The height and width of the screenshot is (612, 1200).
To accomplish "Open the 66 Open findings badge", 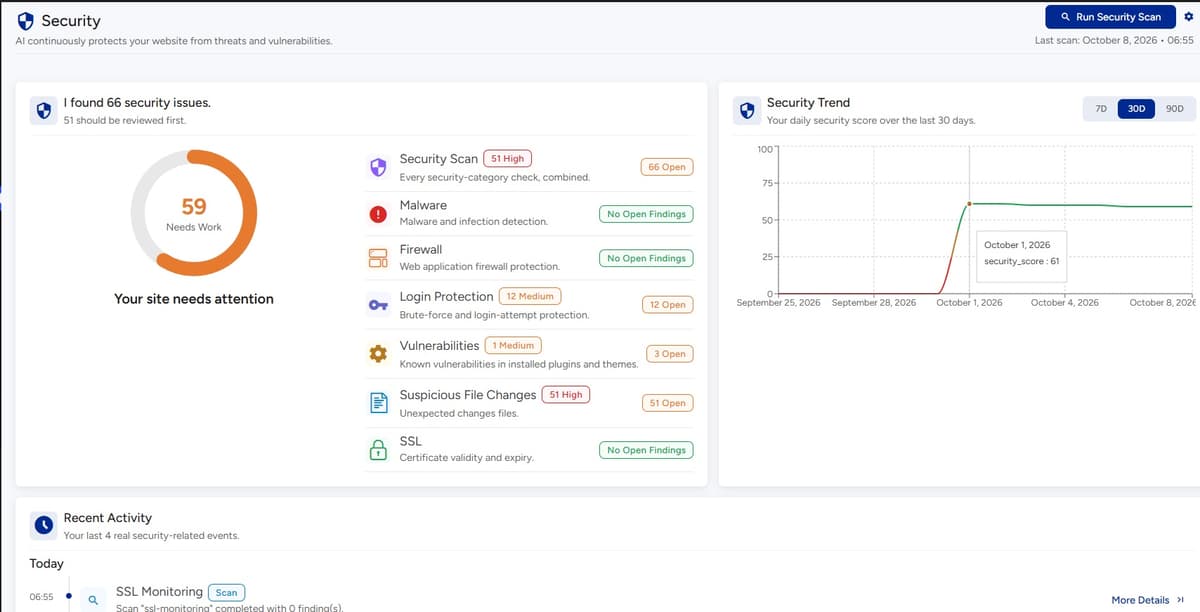I will tap(667, 167).
